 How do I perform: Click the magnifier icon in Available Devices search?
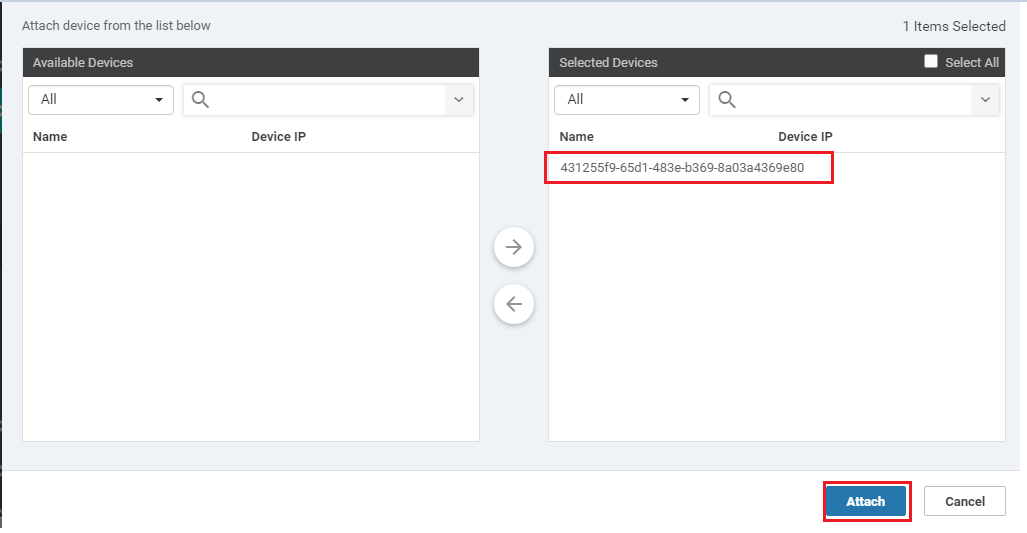click(200, 100)
